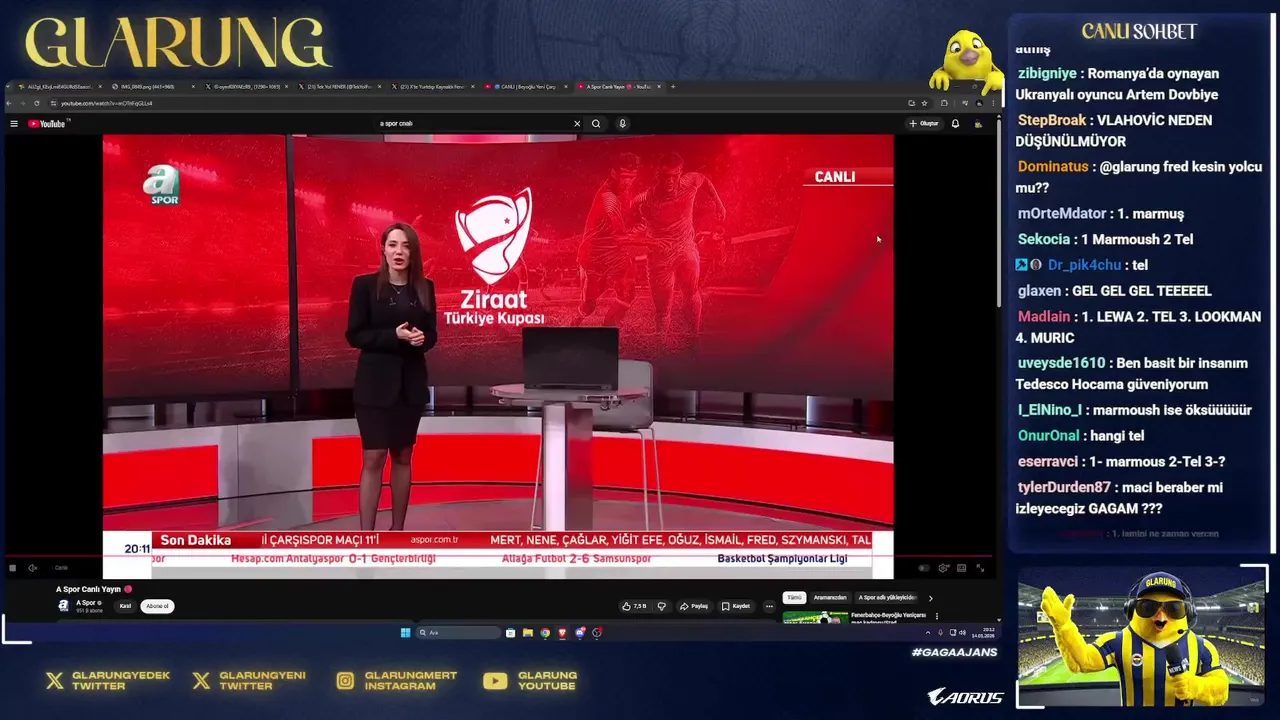Click the red live progress bar
Image resolution: width=1280 pixels, height=720 pixels.
[498, 555]
